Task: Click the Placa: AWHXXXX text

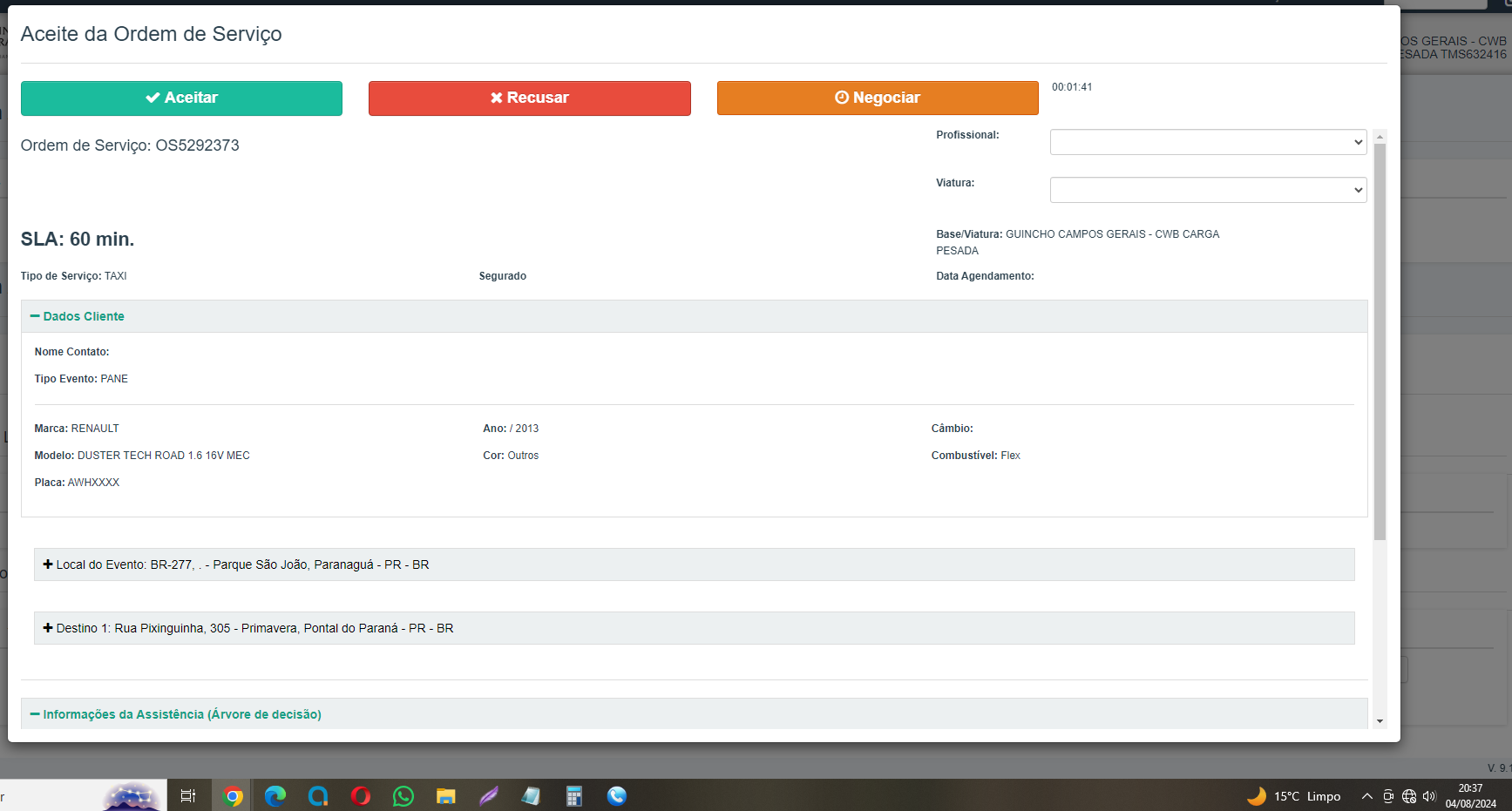Action: click(77, 483)
